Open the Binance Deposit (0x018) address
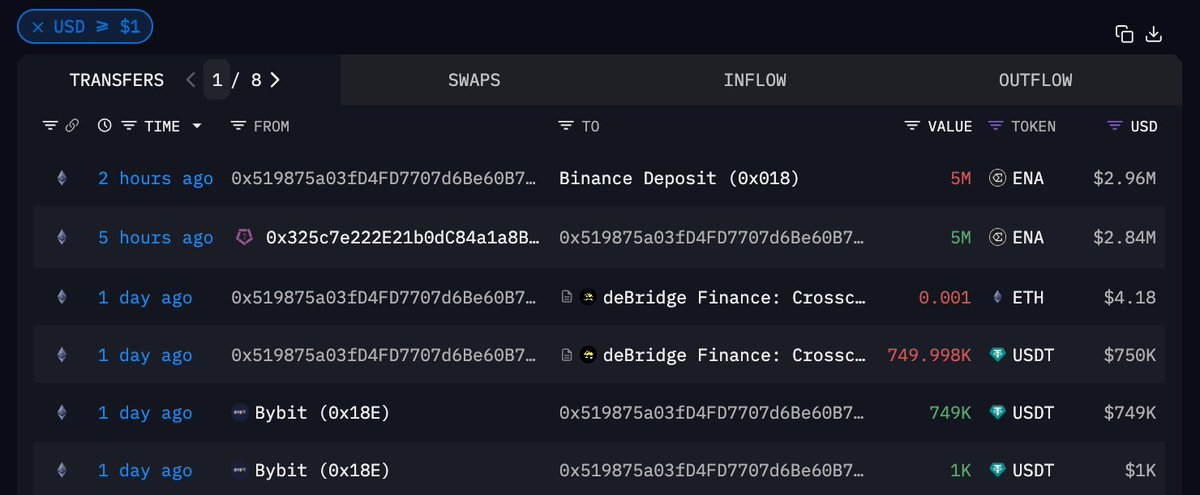Viewport: 1200px width, 495px height. [x=679, y=179]
